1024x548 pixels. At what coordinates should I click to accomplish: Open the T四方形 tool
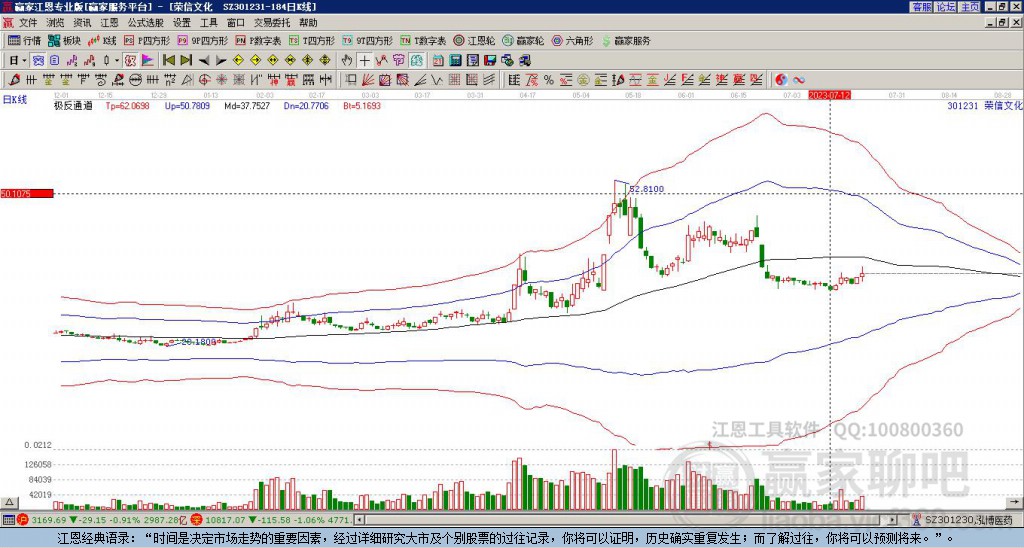click(312, 40)
